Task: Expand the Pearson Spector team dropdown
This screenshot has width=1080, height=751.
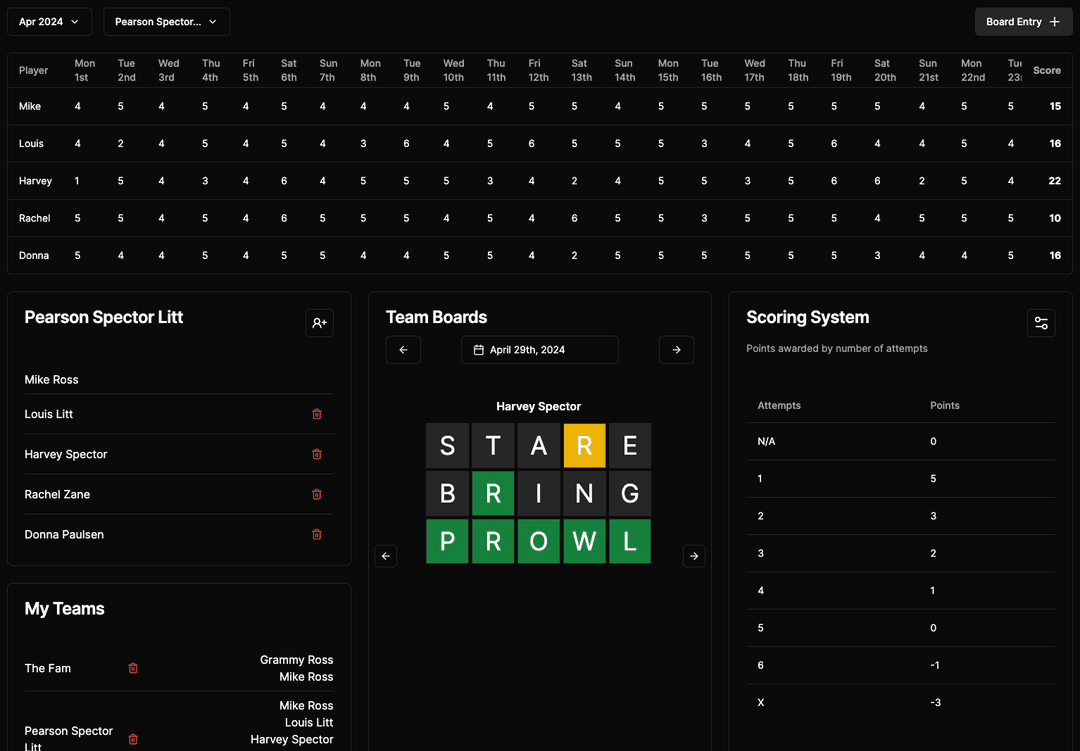Action: pyautogui.click(x=166, y=22)
